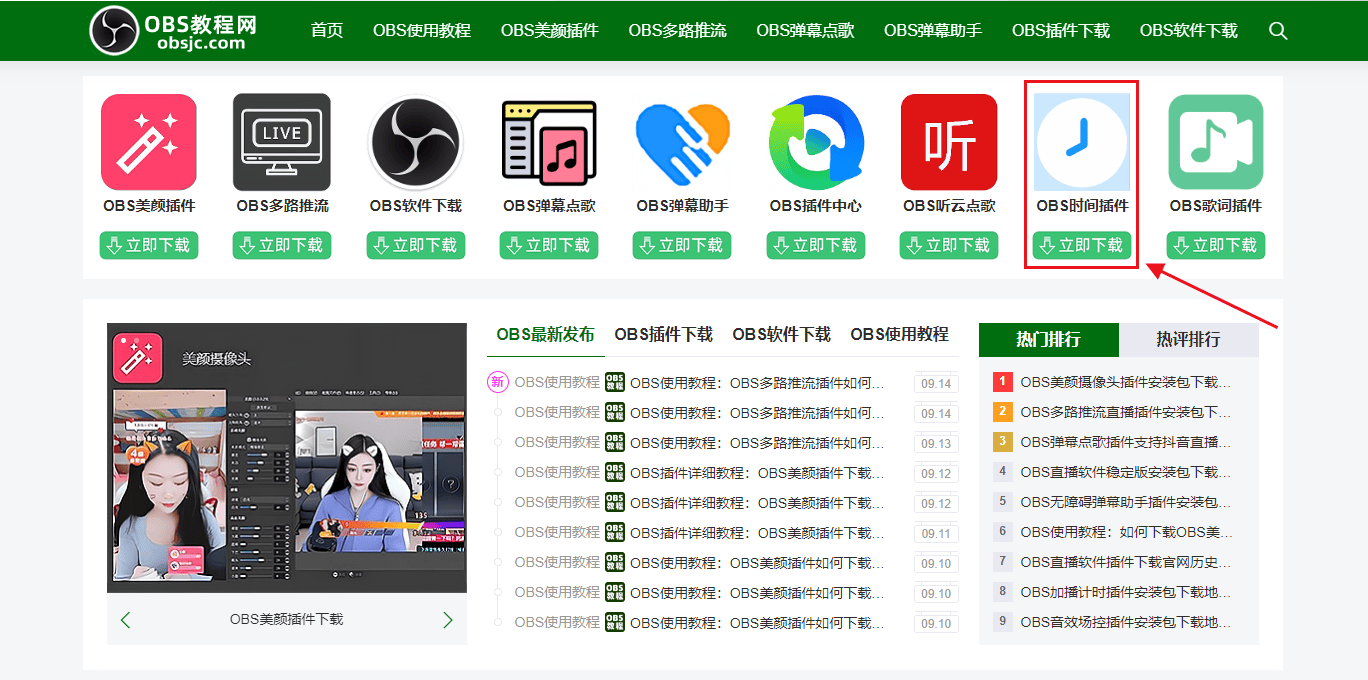Click the OBS时间插件 clock icon
The width and height of the screenshot is (1368, 680).
(1081, 140)
